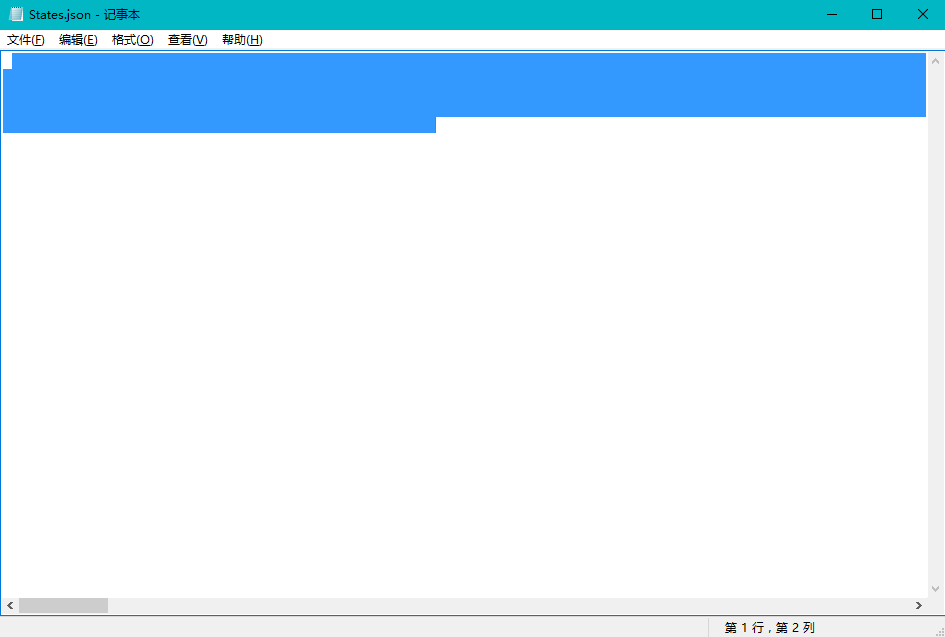Click the Notepad icon in the title bar

[x=16, y=14]
